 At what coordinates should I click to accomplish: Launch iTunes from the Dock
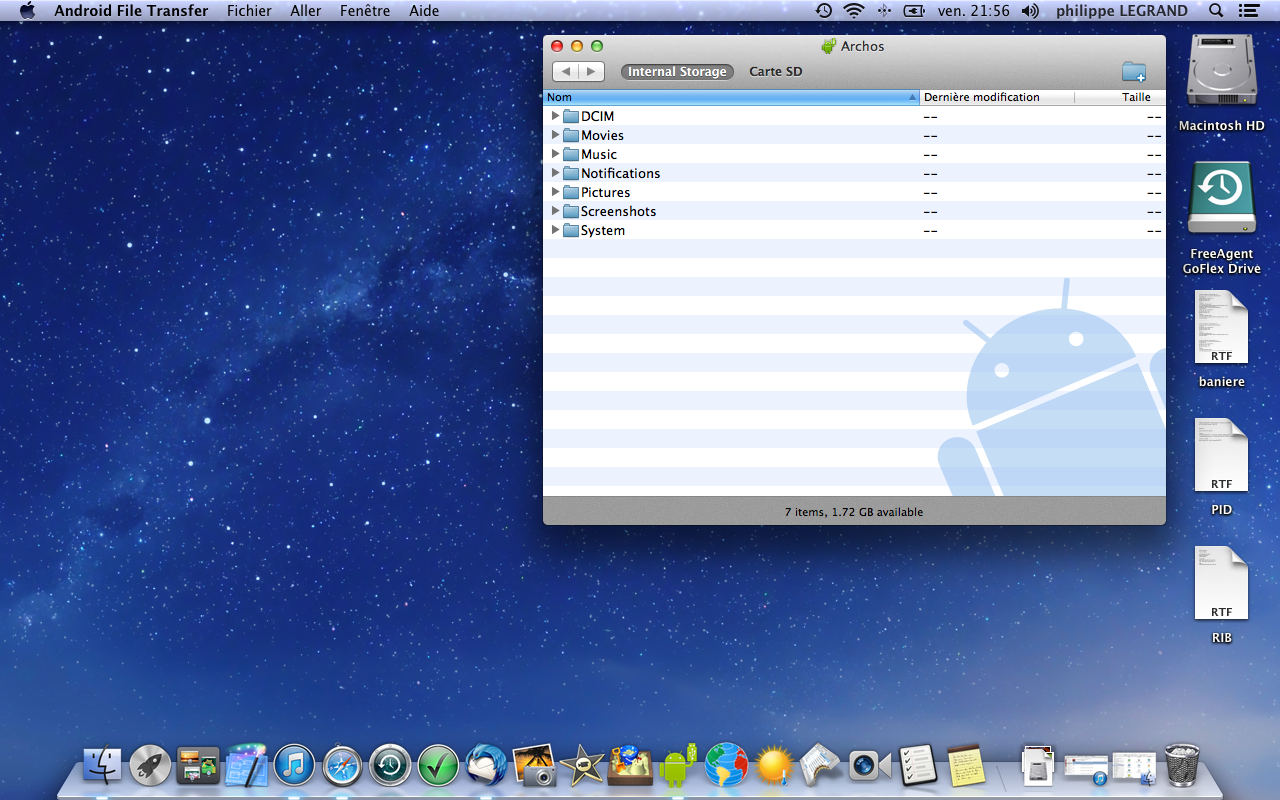coord(294,766)
